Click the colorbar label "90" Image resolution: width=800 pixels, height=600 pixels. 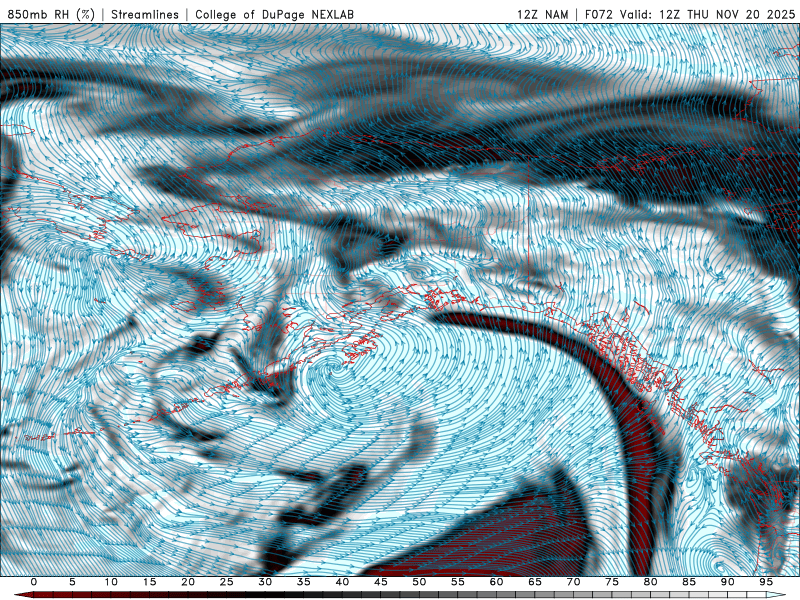click(727, 582)
